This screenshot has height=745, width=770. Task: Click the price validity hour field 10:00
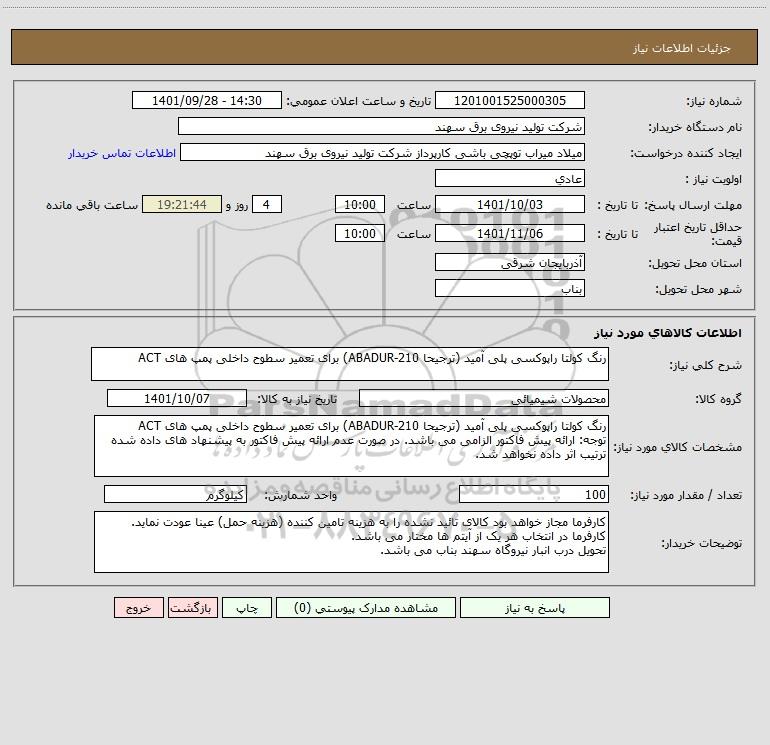click(359, 233)
